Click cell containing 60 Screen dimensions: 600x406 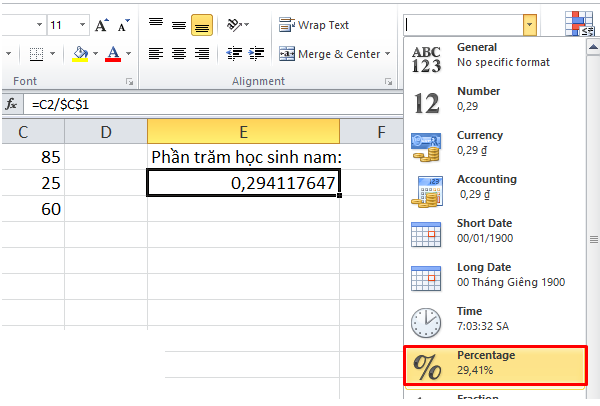tap(33, 209)
